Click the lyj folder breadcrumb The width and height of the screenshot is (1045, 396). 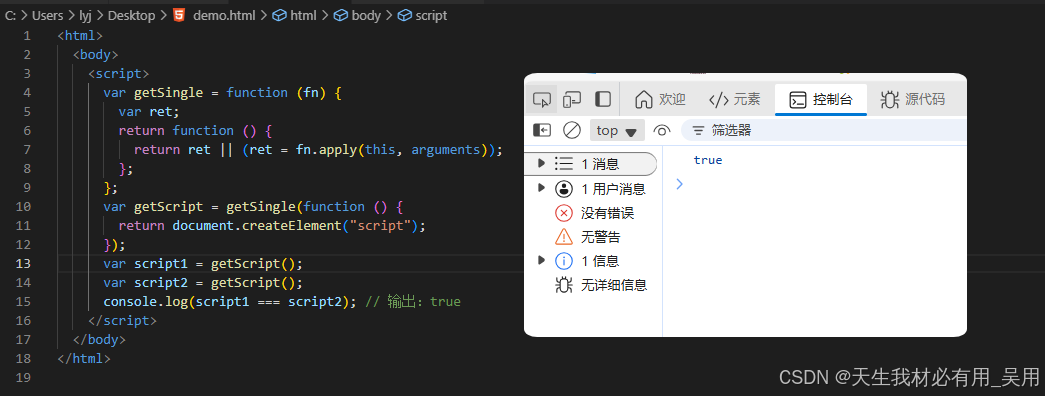coord(85,15)
